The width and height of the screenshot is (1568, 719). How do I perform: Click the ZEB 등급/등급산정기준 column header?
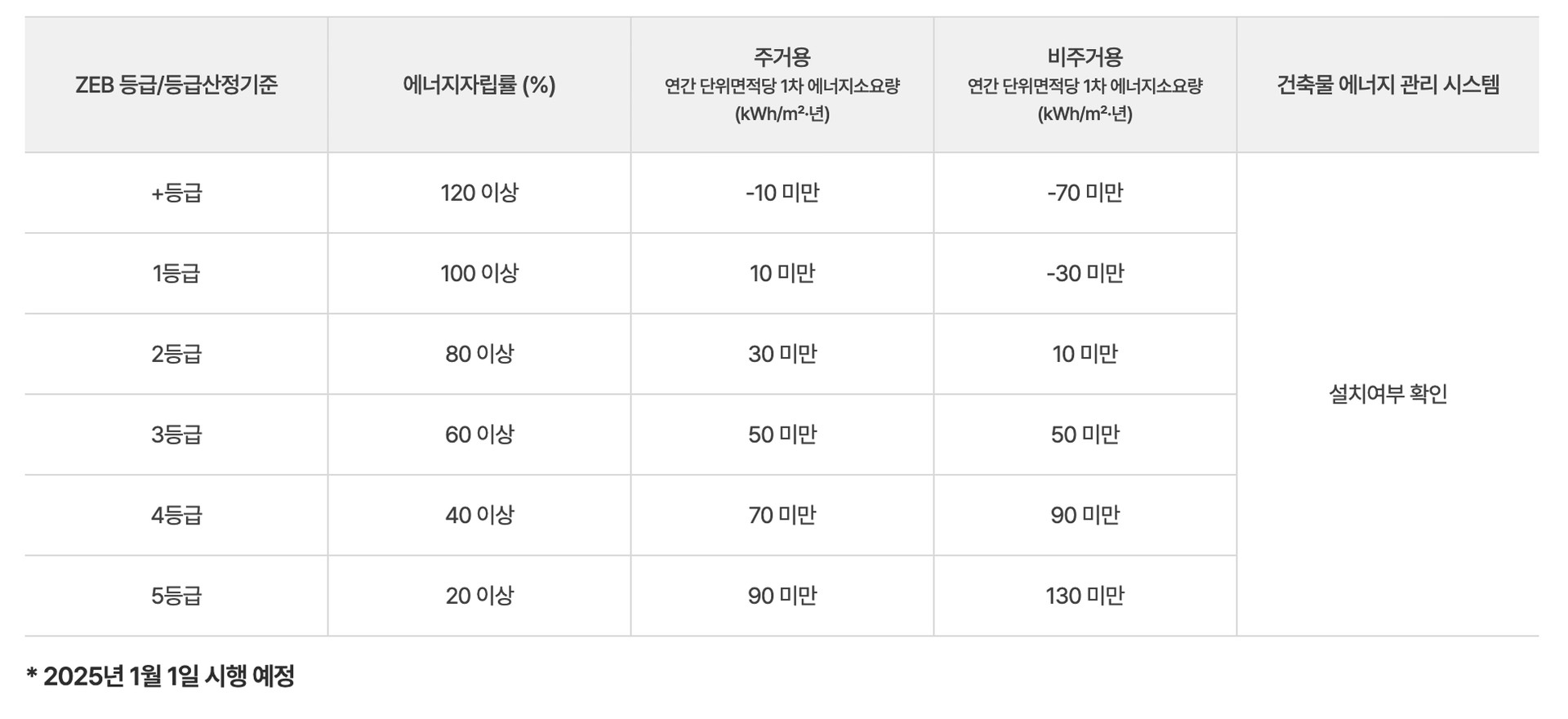pos(176,85)
